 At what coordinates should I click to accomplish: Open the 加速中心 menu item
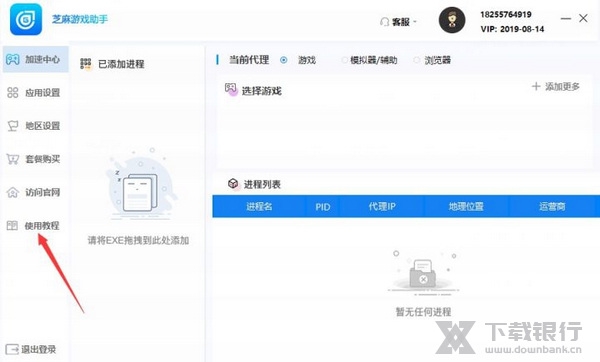(x=36, y=59)
